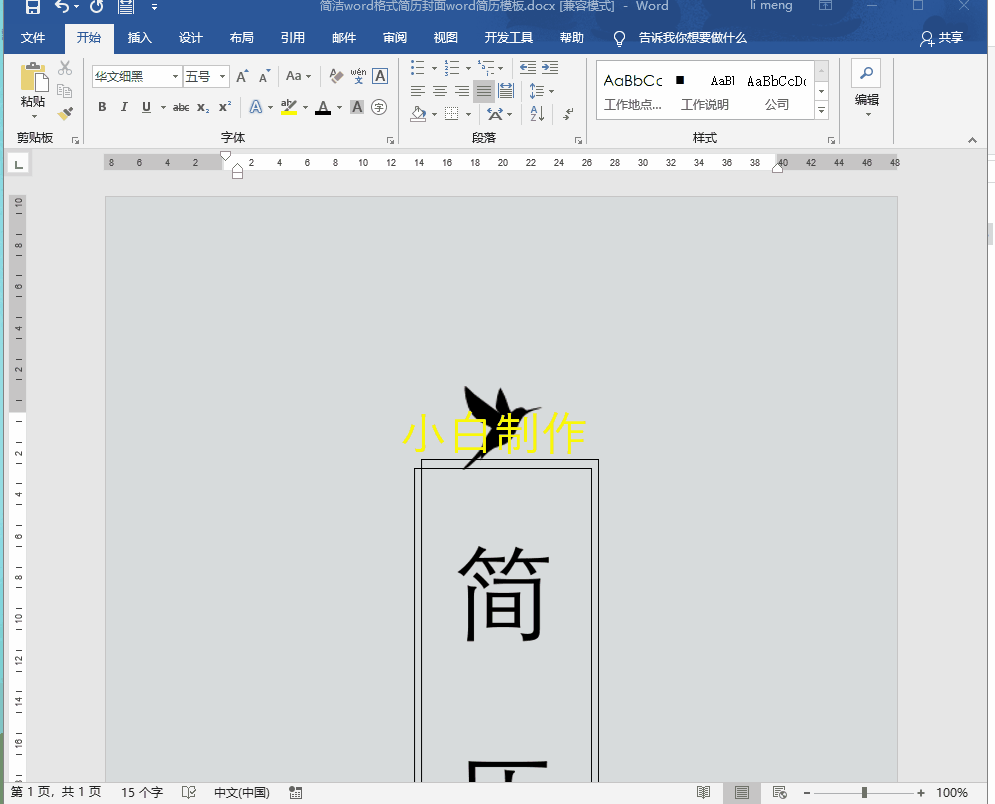The image size is (995, 804).
Task: Open line spacing dropdown
Action: click(x=541, y=91)
